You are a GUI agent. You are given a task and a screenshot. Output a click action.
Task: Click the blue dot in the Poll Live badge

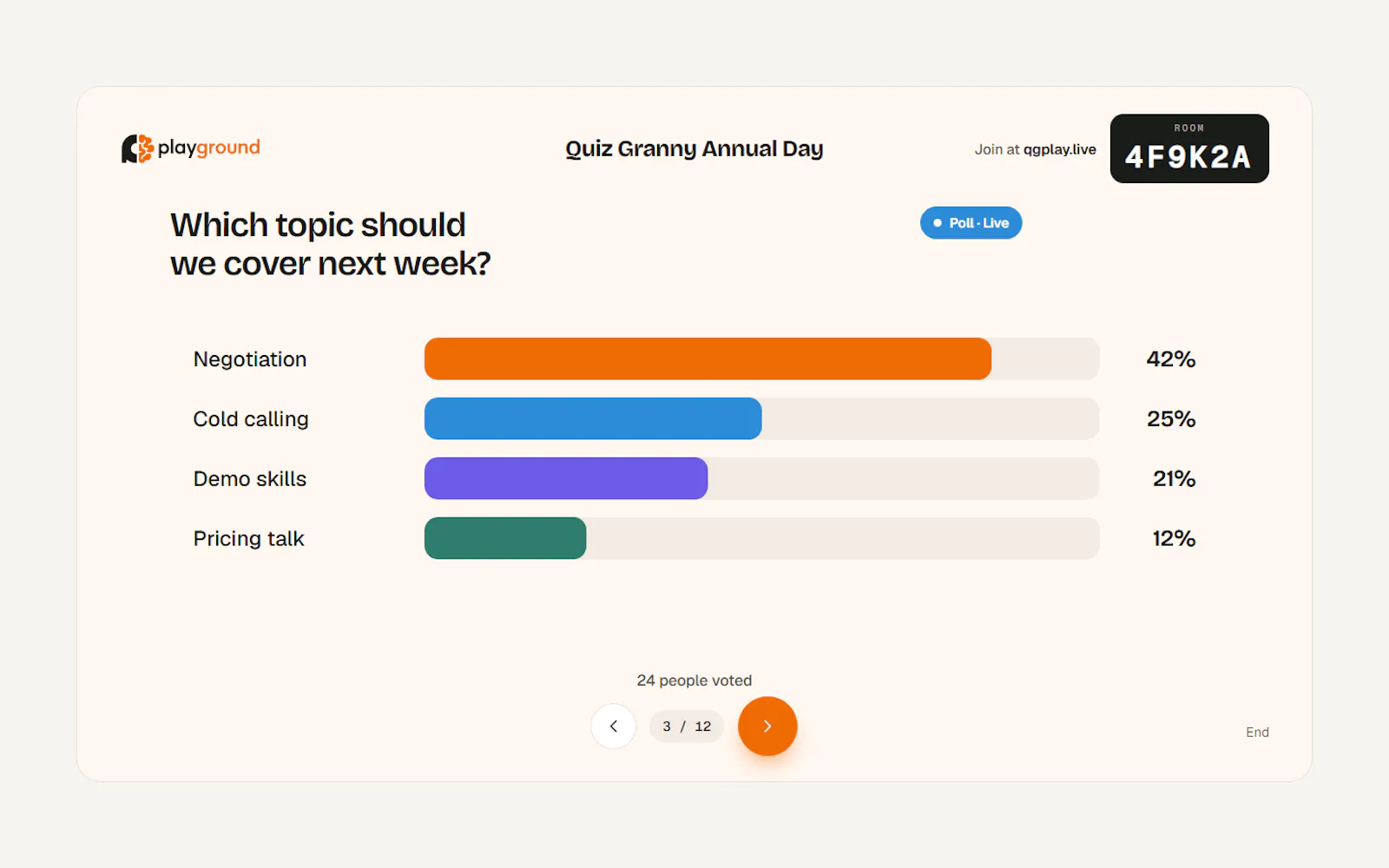point(938,223)
